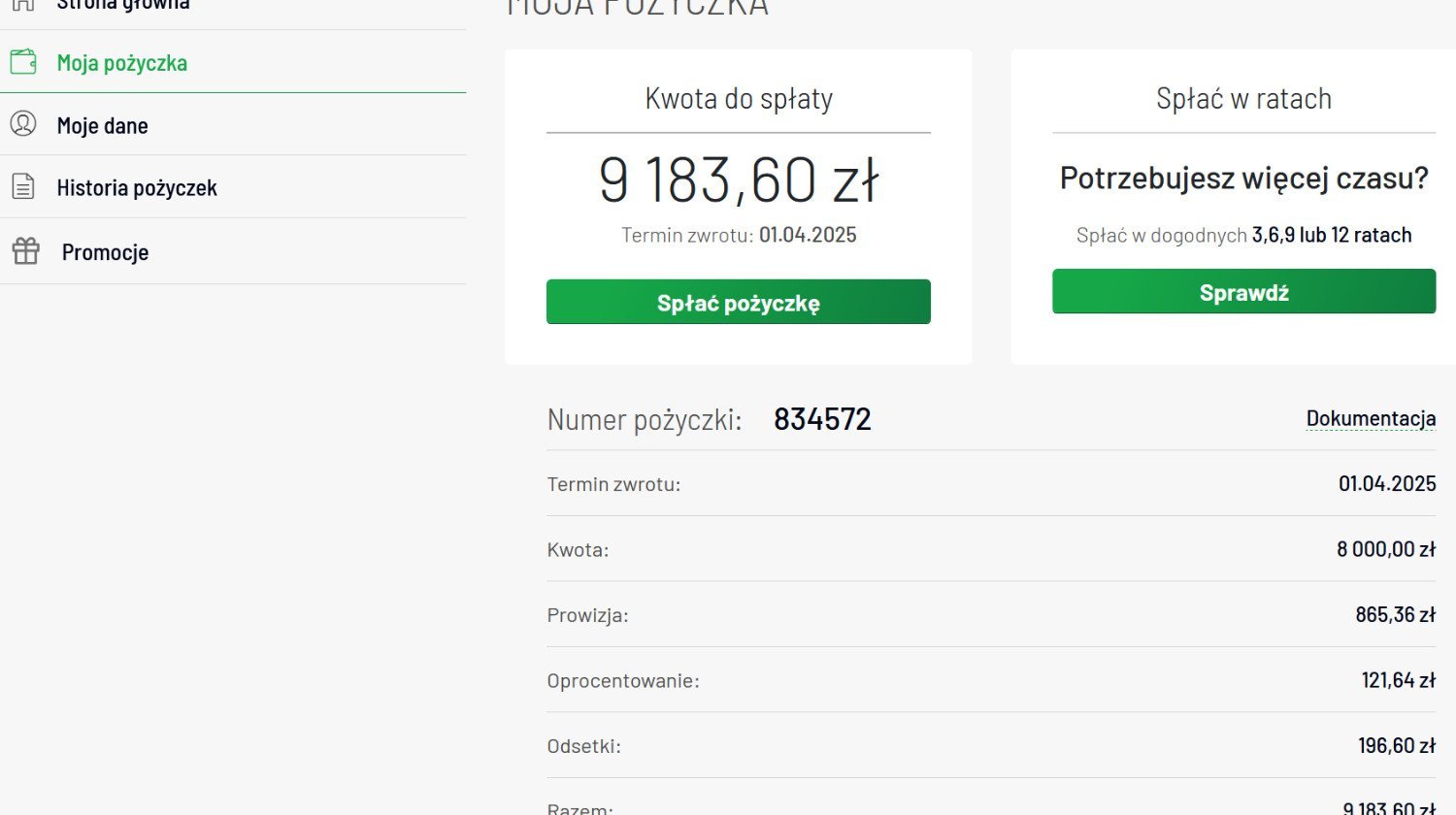Click the loan number 834572
Screen dimensions: 1456x815
coord(822,419)
